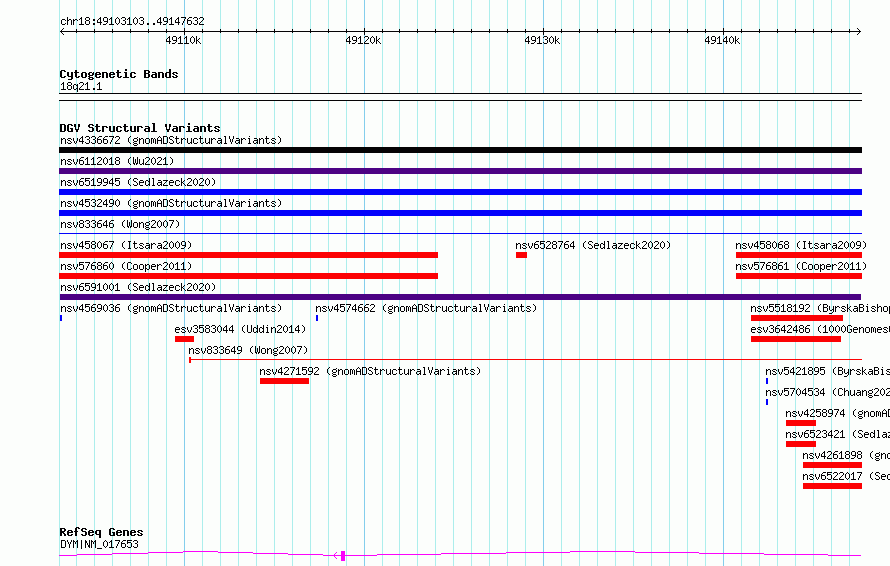Click the red nsv4271592 variant bar
Image resolution: width=890 pixels, height=566 pixels.
[284, 381]
